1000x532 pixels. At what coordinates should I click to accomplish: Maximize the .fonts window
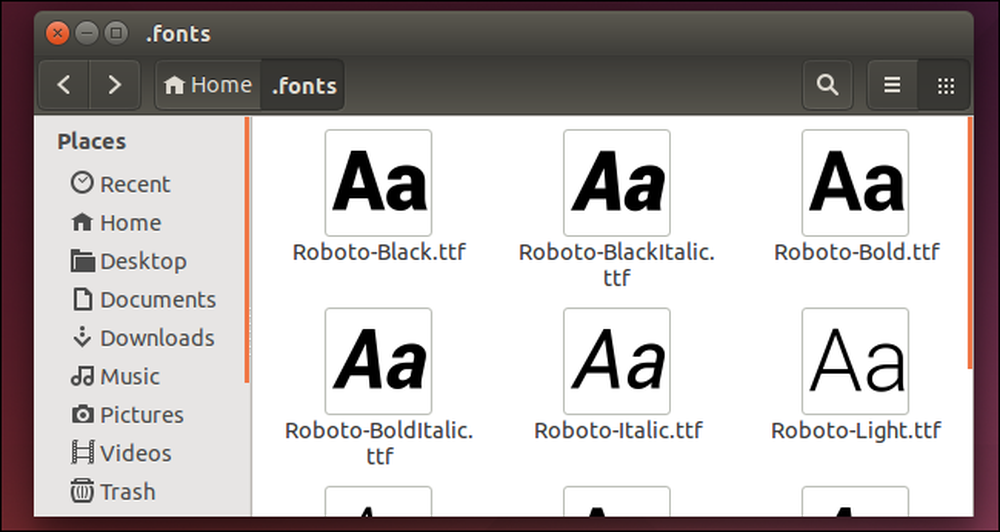coord(115,33)
